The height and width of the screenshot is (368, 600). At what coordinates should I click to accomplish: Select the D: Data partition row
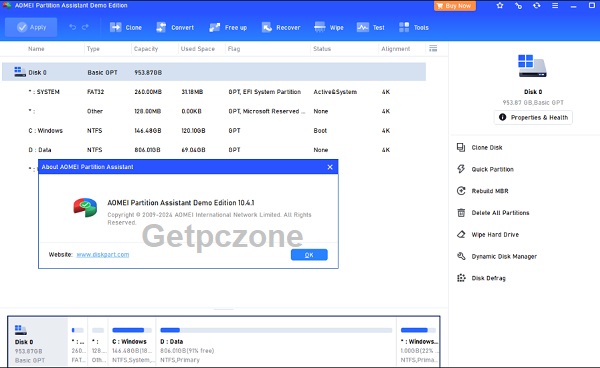point(214,150)
